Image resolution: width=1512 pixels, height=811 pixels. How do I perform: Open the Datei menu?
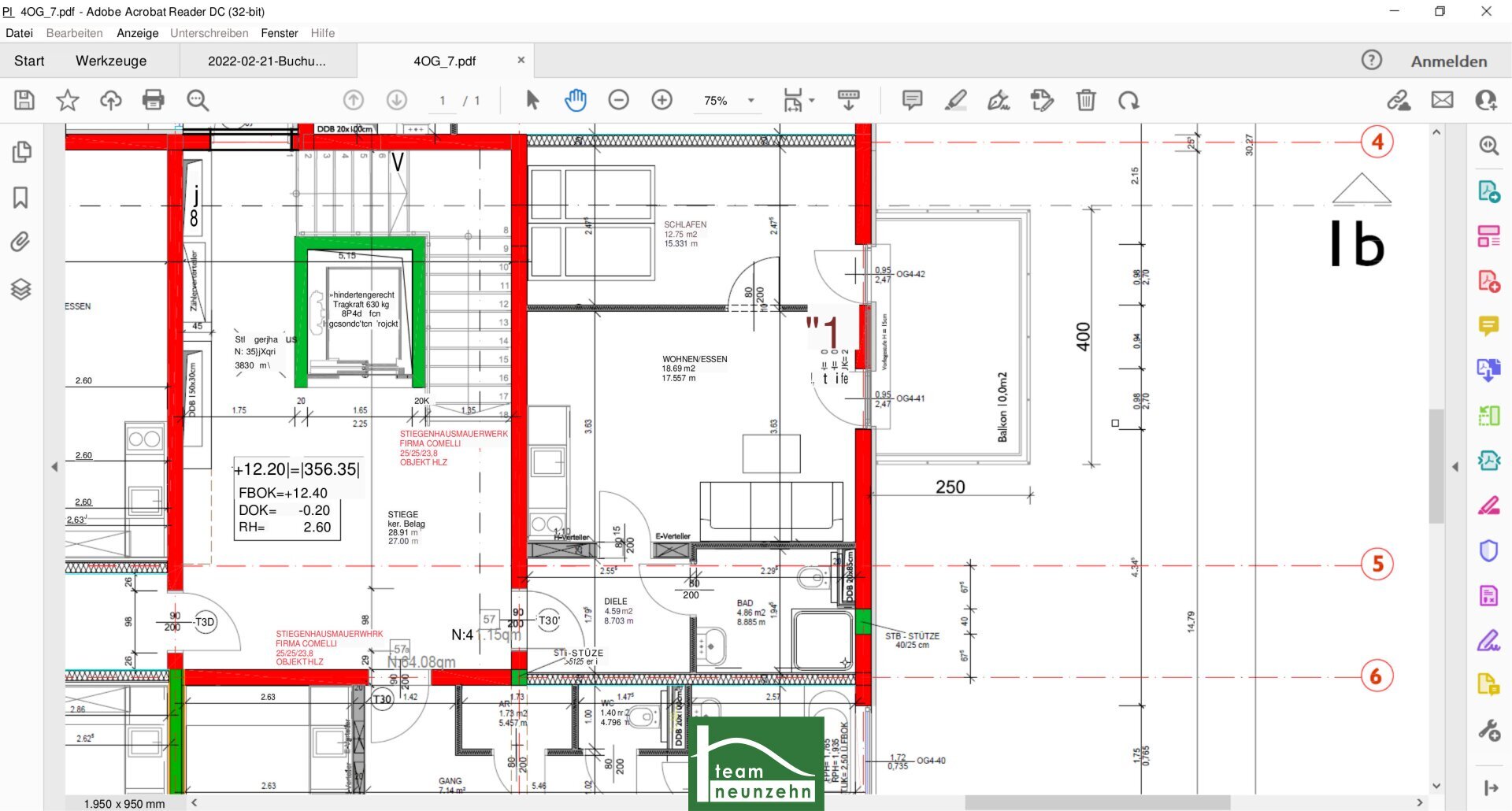pyautogui.click(x=19, y=33)
